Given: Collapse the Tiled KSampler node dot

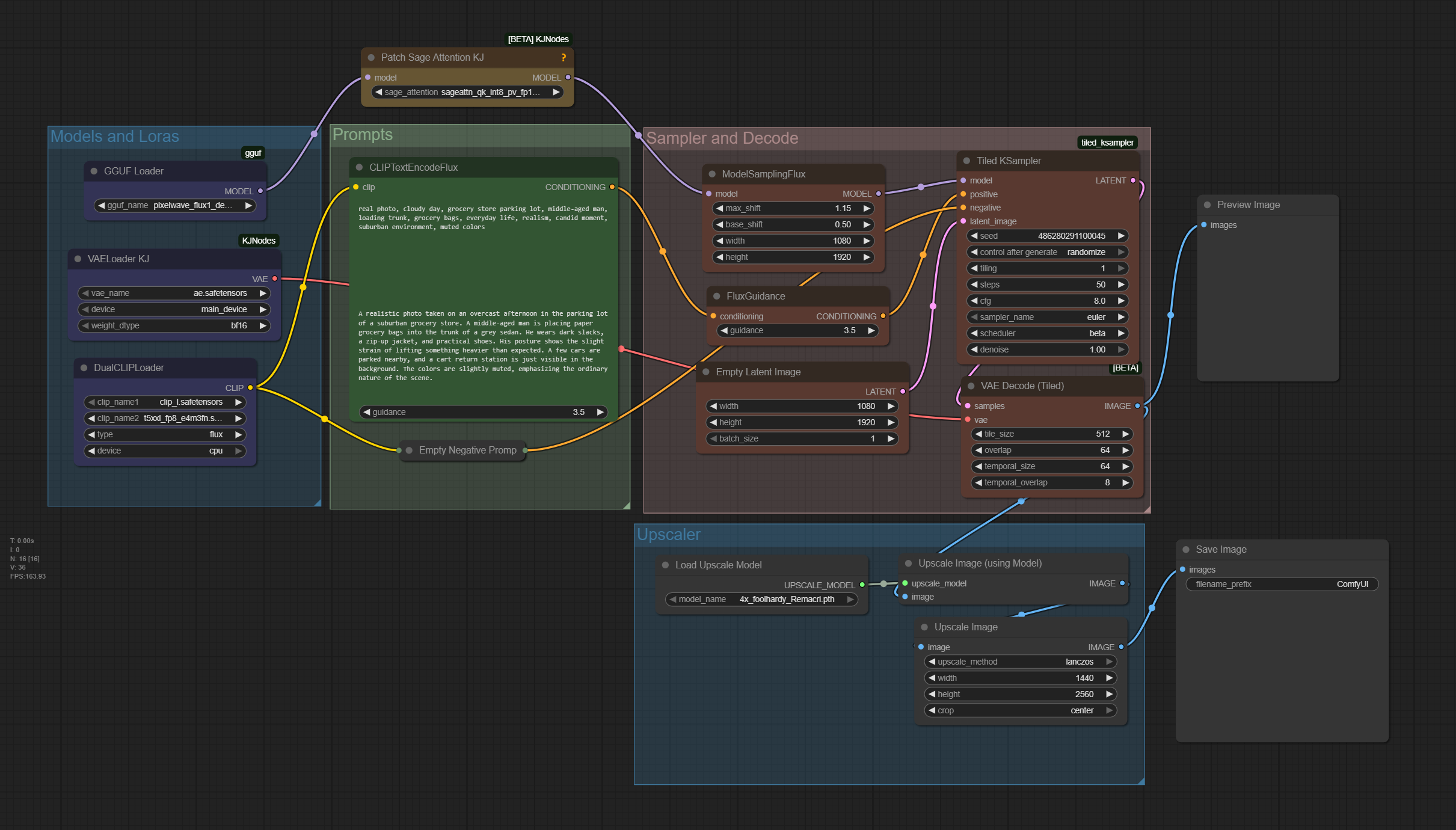Looking at the screenshot, I should pyautogui.click(x=966, y=161).
